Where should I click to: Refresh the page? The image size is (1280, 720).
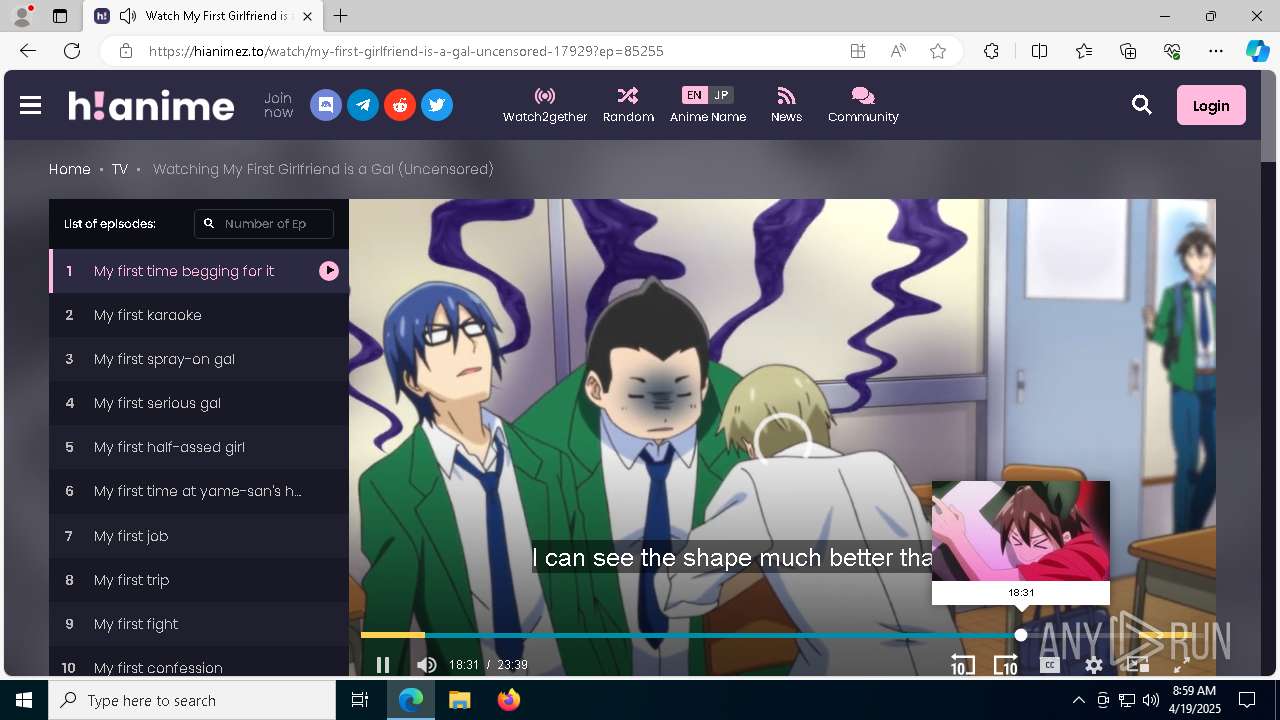72,51
